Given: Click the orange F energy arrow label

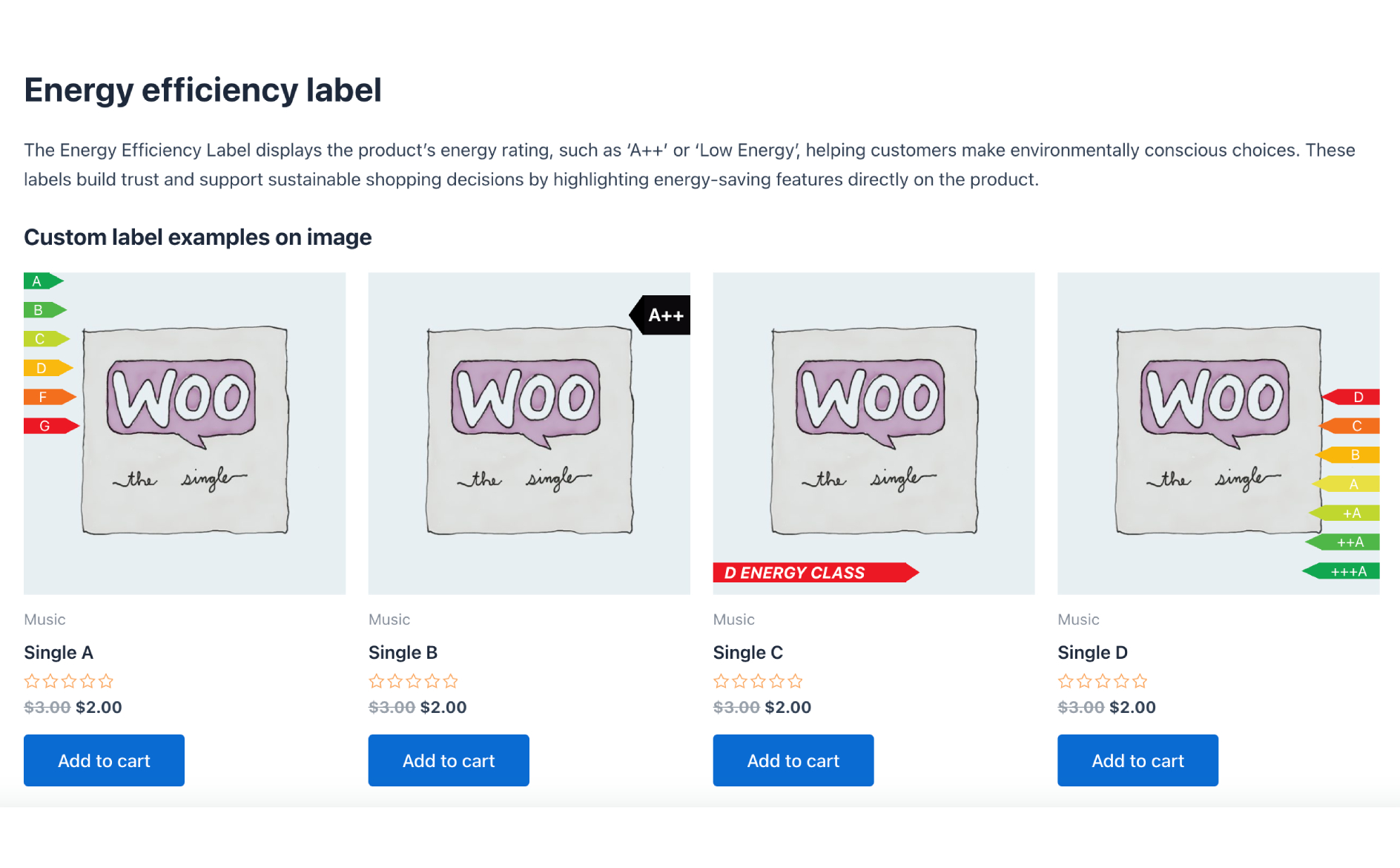Looking at the screenshot, I should coord(50,397).
